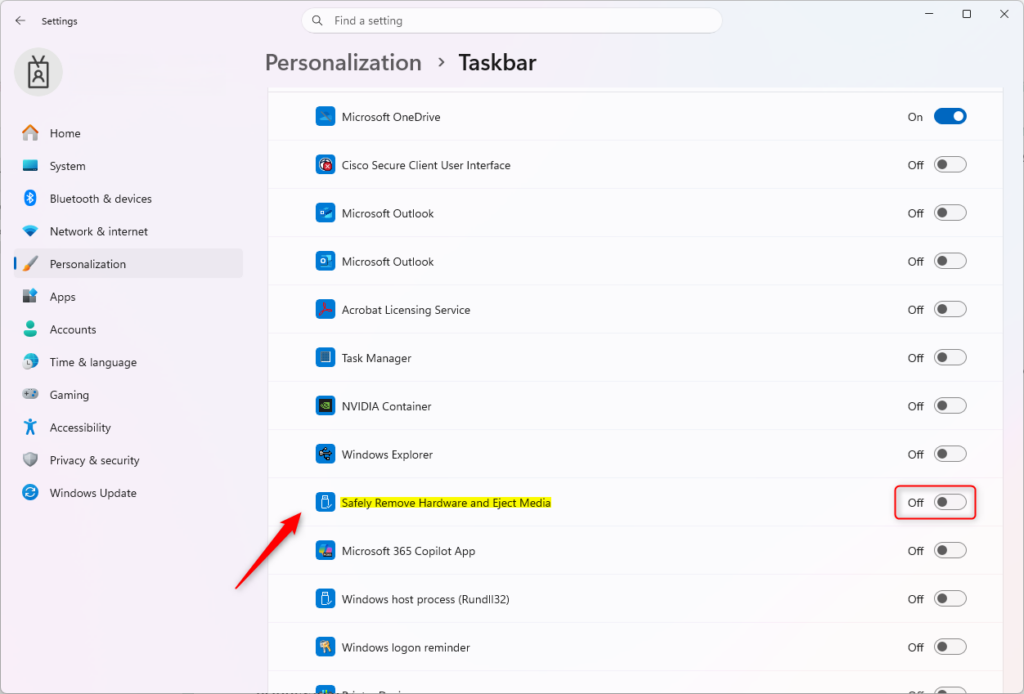1024x694 pixels.
Task: Enable the Windows Explorer toggle
Action: 950,454
